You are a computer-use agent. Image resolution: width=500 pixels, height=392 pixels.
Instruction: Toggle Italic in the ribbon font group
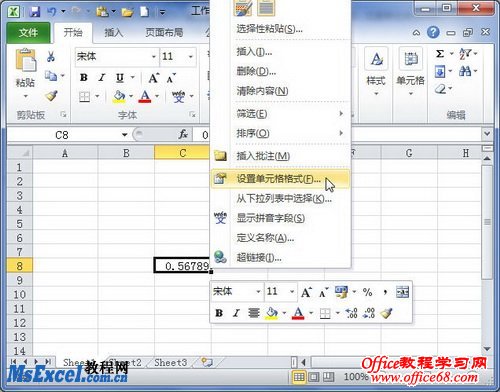(102, 77)
